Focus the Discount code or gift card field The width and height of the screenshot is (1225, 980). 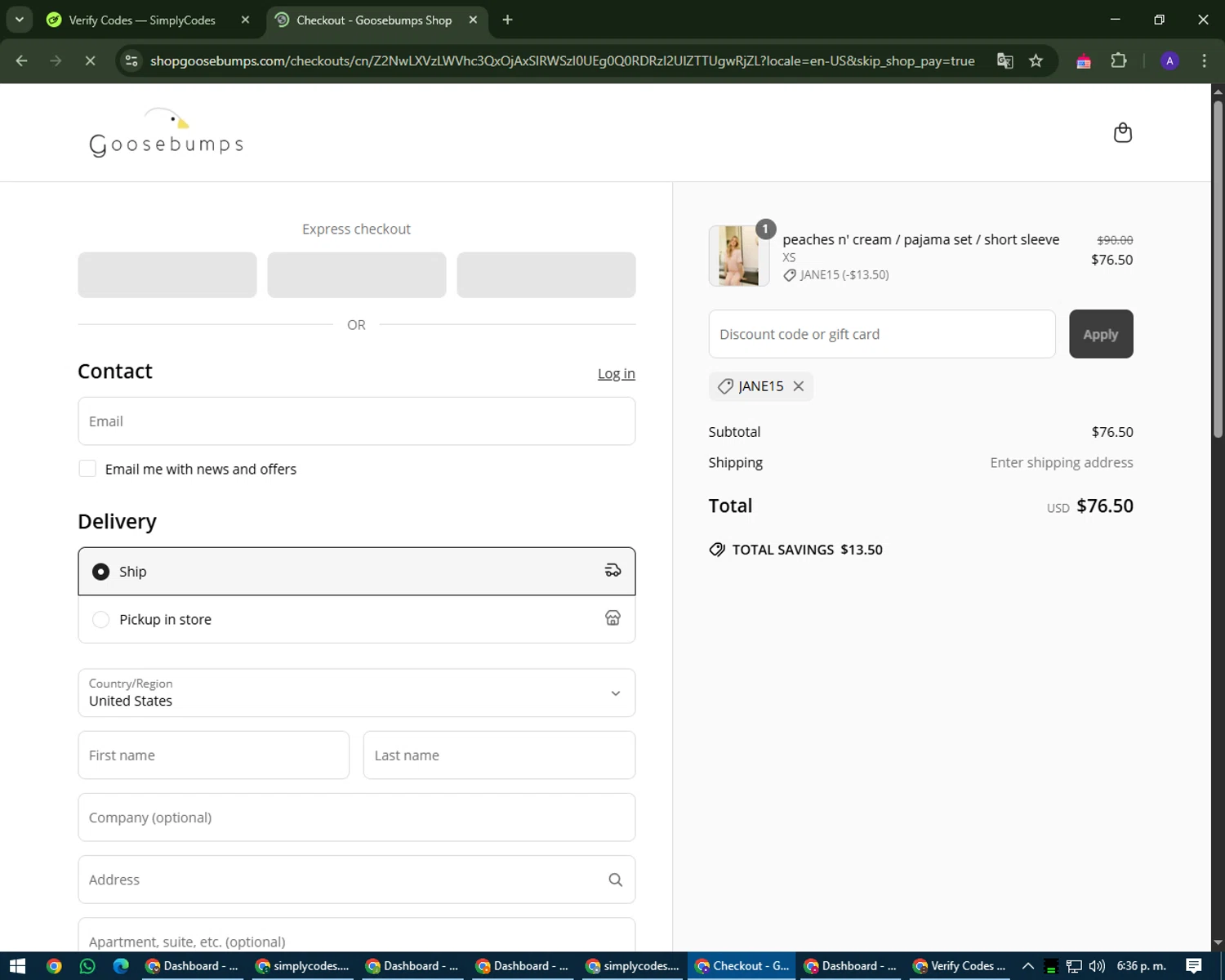click(882, 334)
